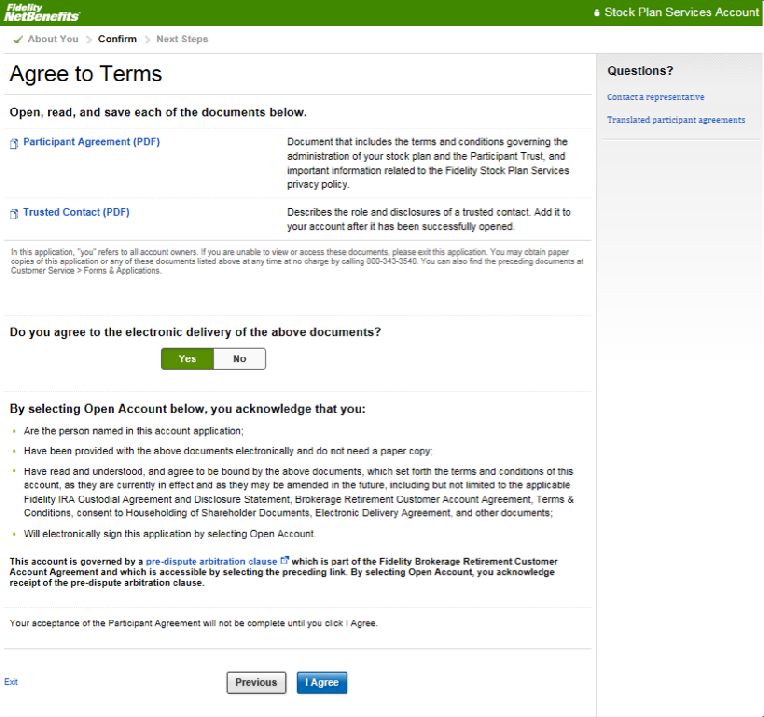The width and height of the screenshot is (764, 717).
Task: Click the PDF icon beside Participant Agreement
Action: point(14,143)
